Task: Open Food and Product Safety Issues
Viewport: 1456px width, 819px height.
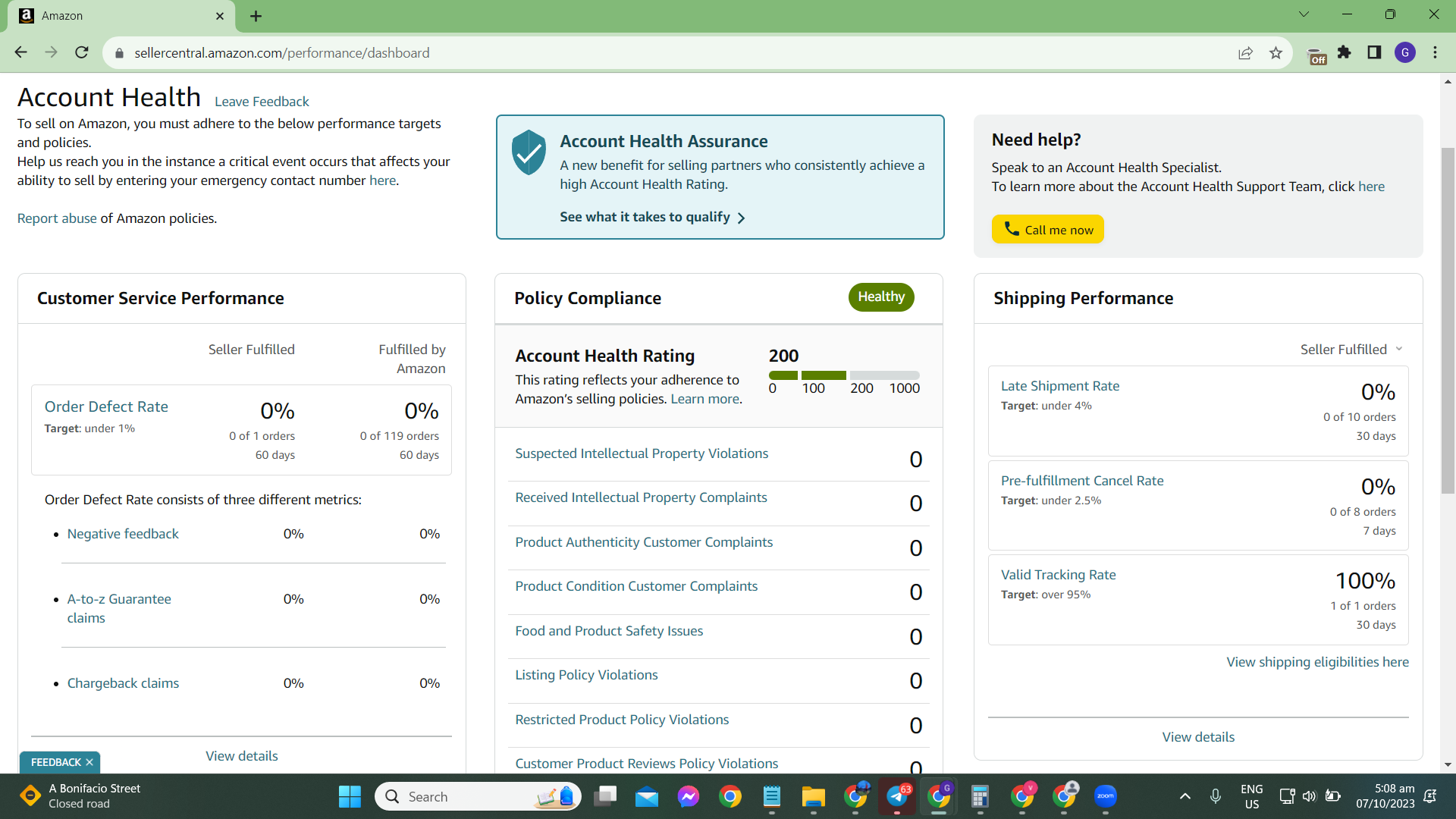Action: (x=609, y=631)
